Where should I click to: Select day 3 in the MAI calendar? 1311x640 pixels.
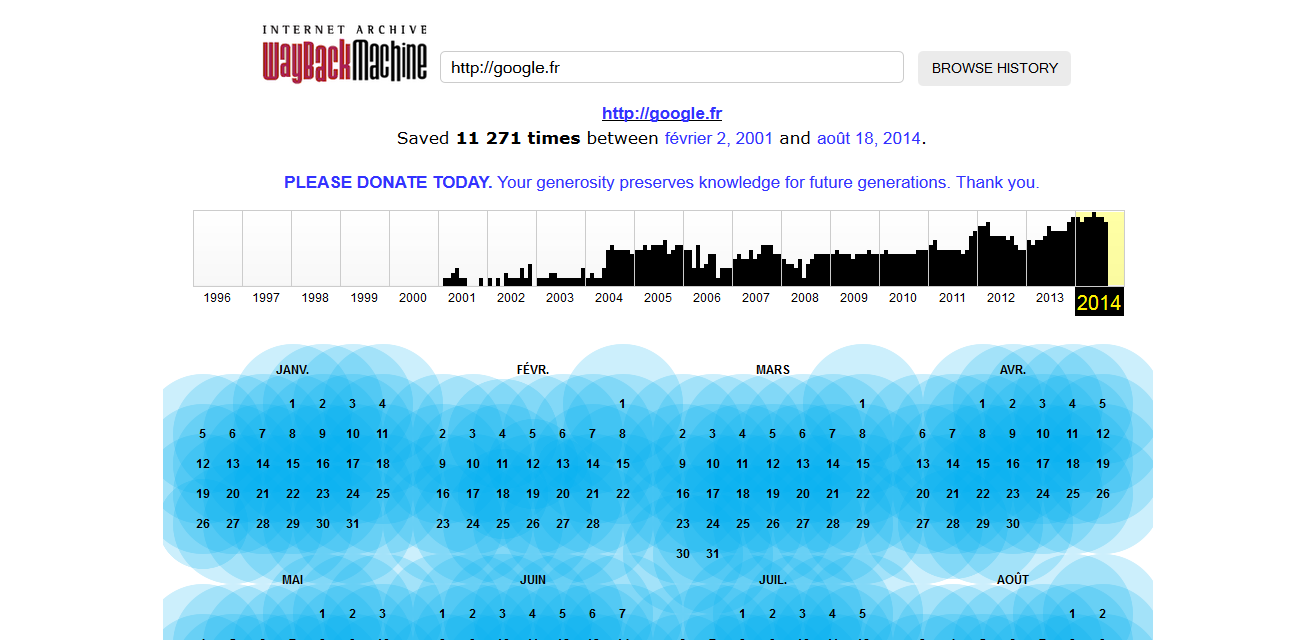(382, 614)
